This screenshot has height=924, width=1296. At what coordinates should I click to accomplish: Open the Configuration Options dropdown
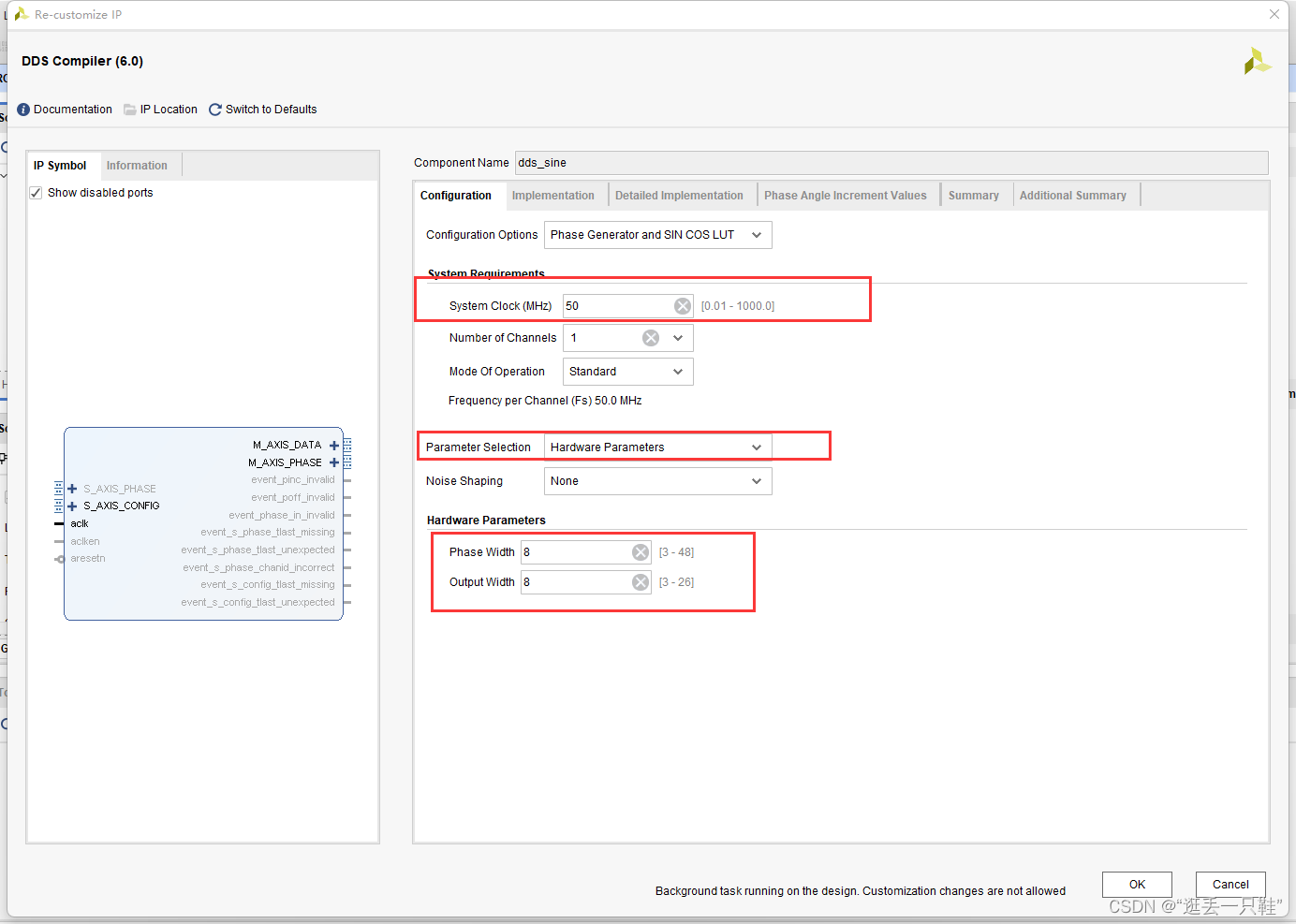658,235
